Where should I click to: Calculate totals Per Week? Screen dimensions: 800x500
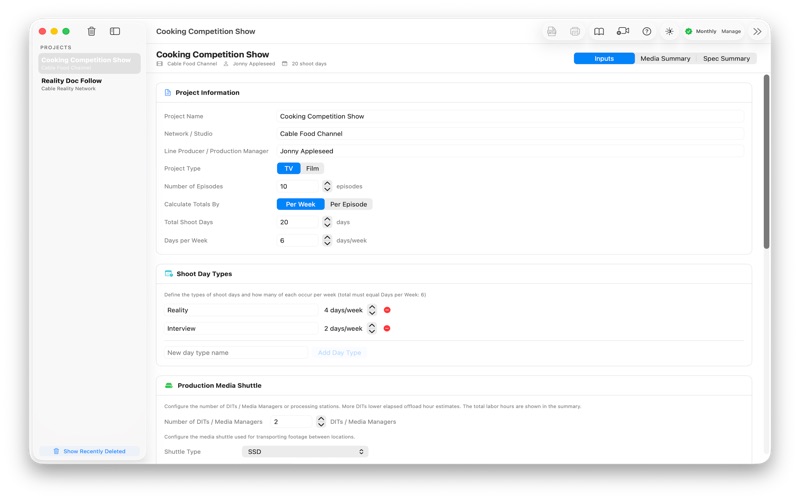point(301,204)
